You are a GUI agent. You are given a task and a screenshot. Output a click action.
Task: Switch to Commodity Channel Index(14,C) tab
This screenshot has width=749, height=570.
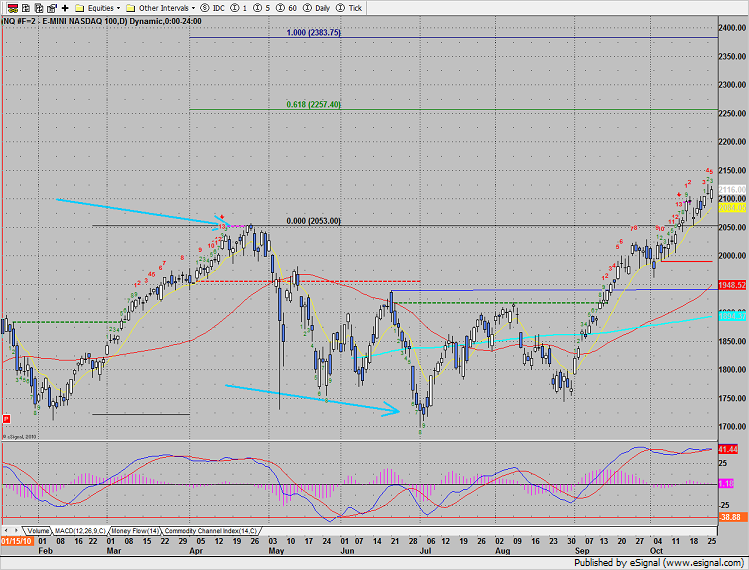pyautogui.click(x=211, y=531)
